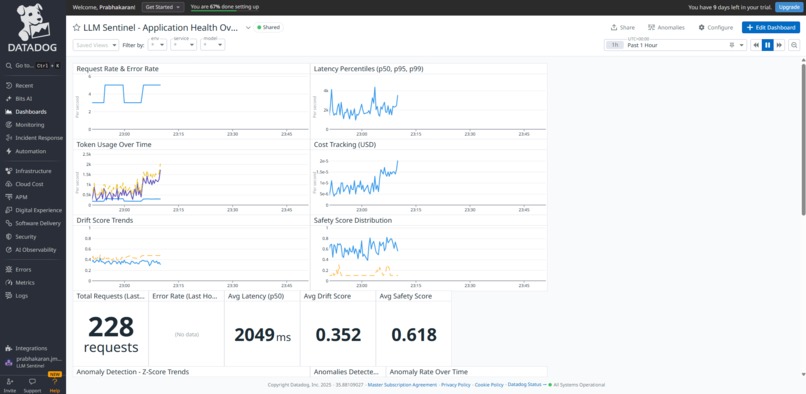This screenshot has width=806, height=394.
Task: Open the Privacy Policy link
Action: (x=455, y=385)
